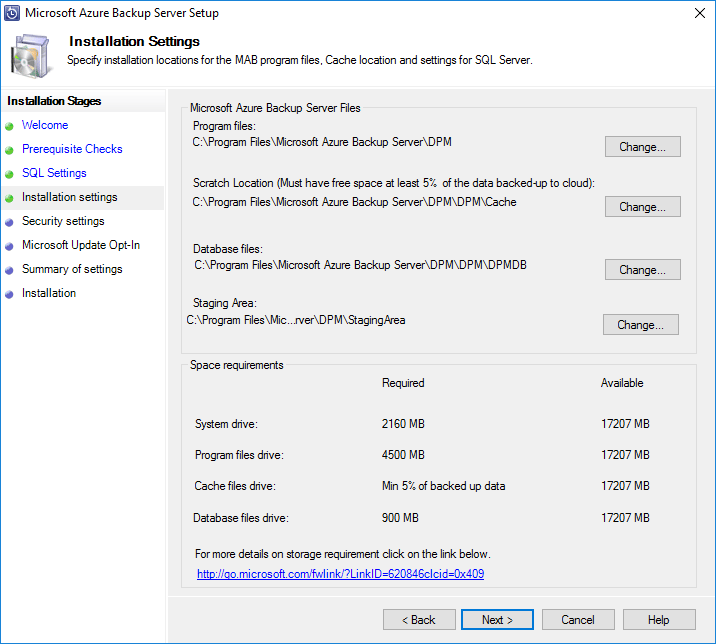Click Next to continue setup
716x644 pixels.
click(x=497, y=620)
